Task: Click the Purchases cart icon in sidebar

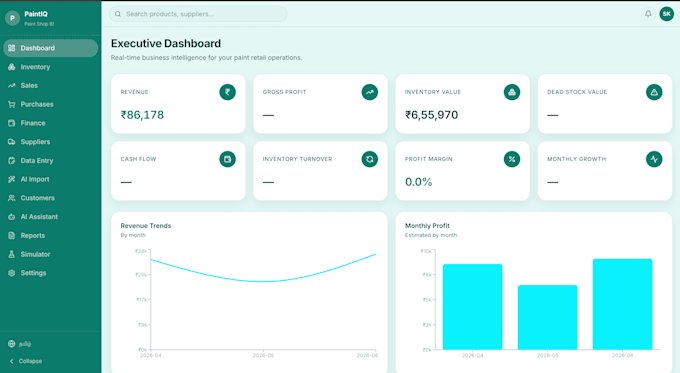Action: point(12,104)
